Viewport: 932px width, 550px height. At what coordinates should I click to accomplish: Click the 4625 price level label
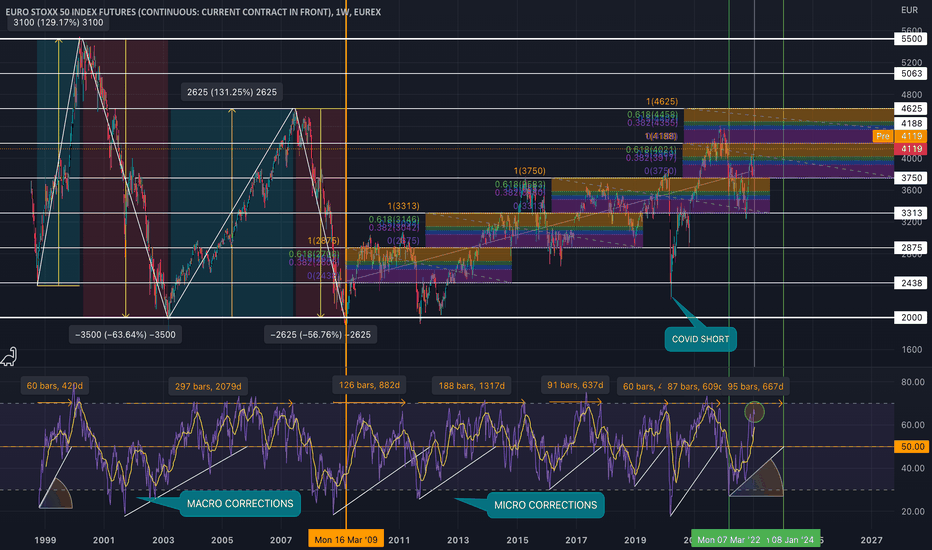(x=911, y=109)
